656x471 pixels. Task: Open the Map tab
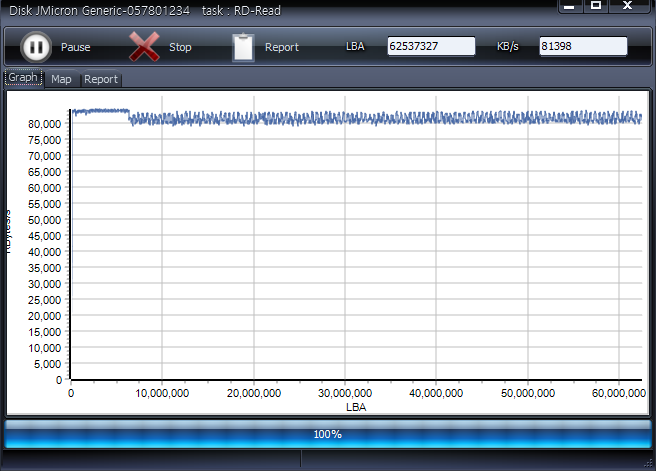tap(62, 79)
